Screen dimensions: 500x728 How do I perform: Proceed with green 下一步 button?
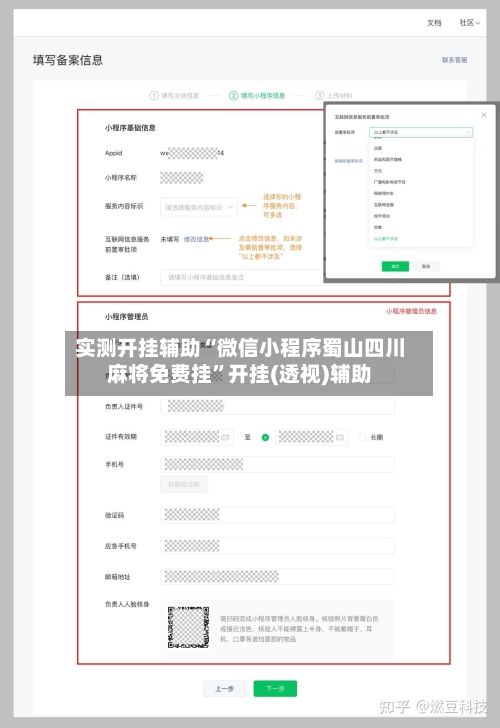coord(275,689)
